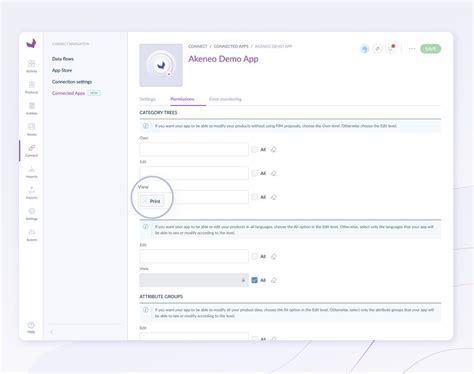This screenshot has height=374, width=474.
Task: Clear the languages Edit field with eraser
Action: click(274, 256)
